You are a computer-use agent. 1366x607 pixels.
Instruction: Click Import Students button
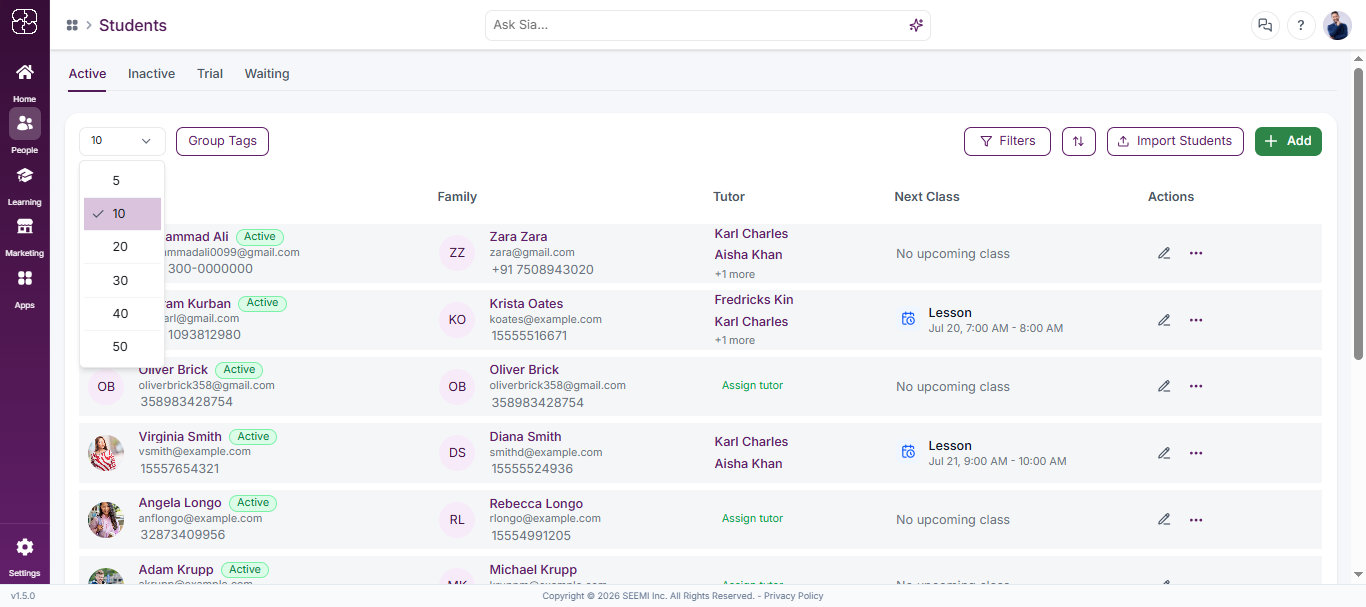1175,141
